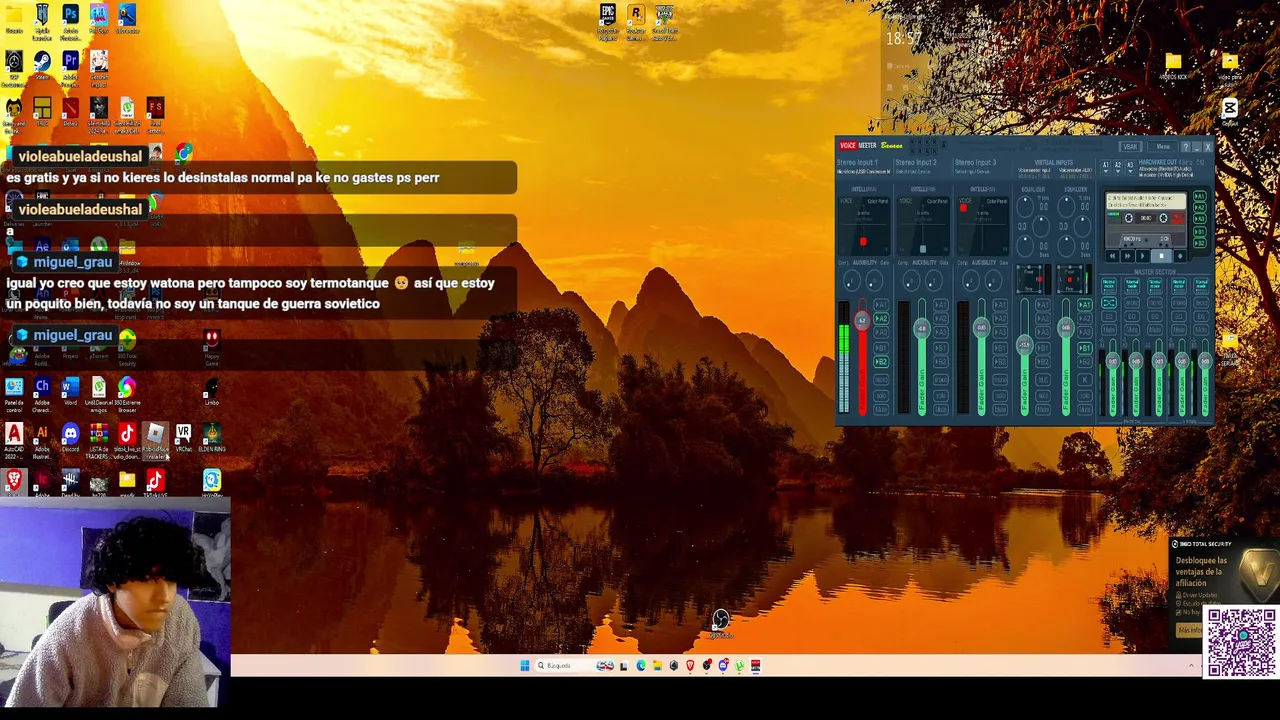Open Voicemeeter Menu button
Image resolution: width=1280 pixels, height=720 pixels.
click(1163, 146)
